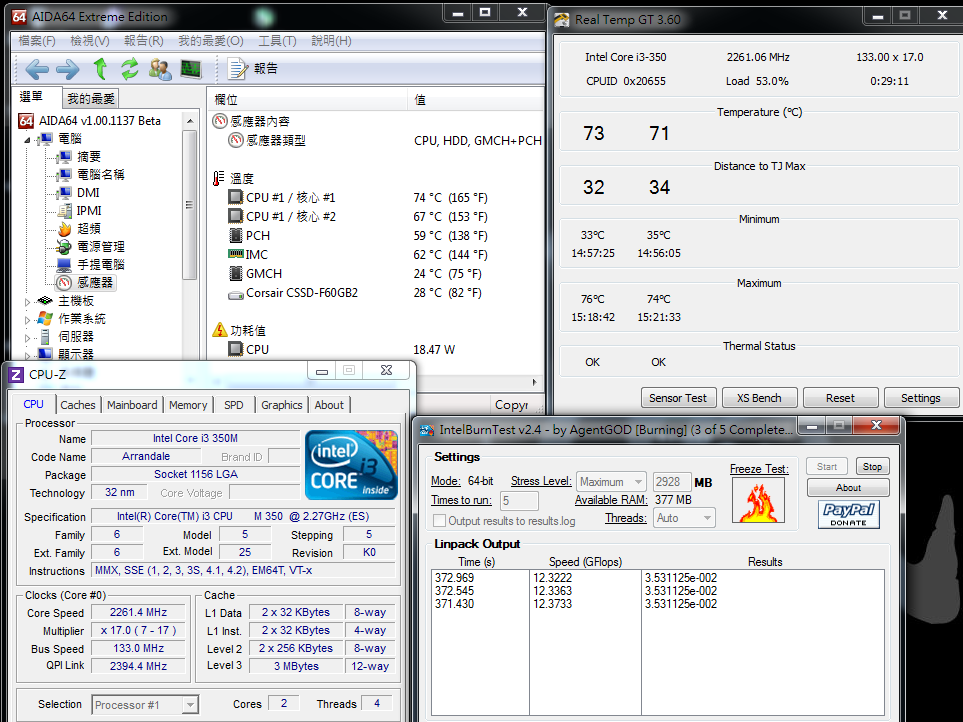Click the Intel Core i3 inside logo
Image resolution: width=963 pixels, height=722 pixels.
coord(351,465)
